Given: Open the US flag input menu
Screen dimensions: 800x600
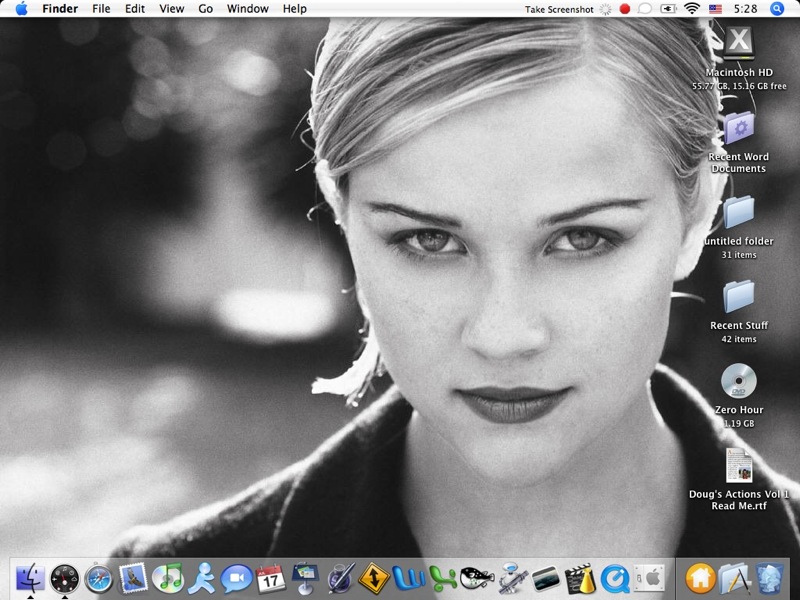Looking at the screenshot, I should click(715, 9).
